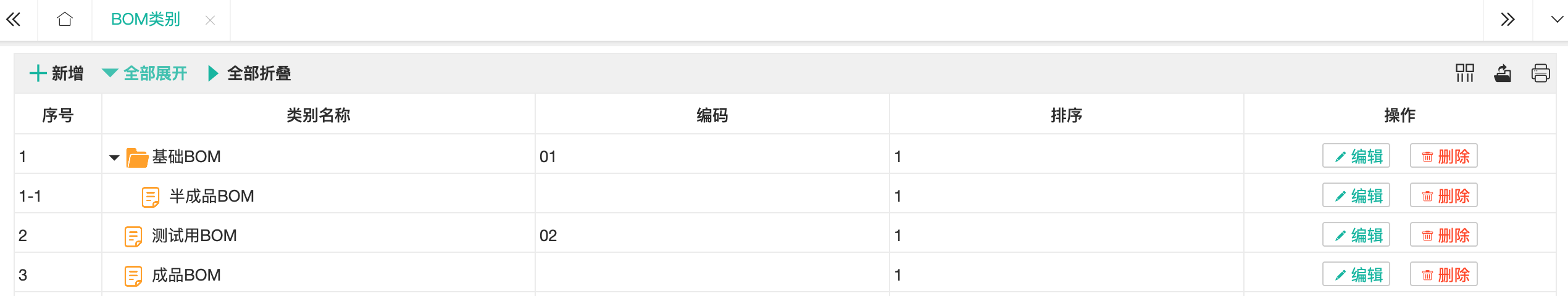1568x296 pixels.
Task: Select the 测试用BOM tree item
Action: (x=194, y=236)
